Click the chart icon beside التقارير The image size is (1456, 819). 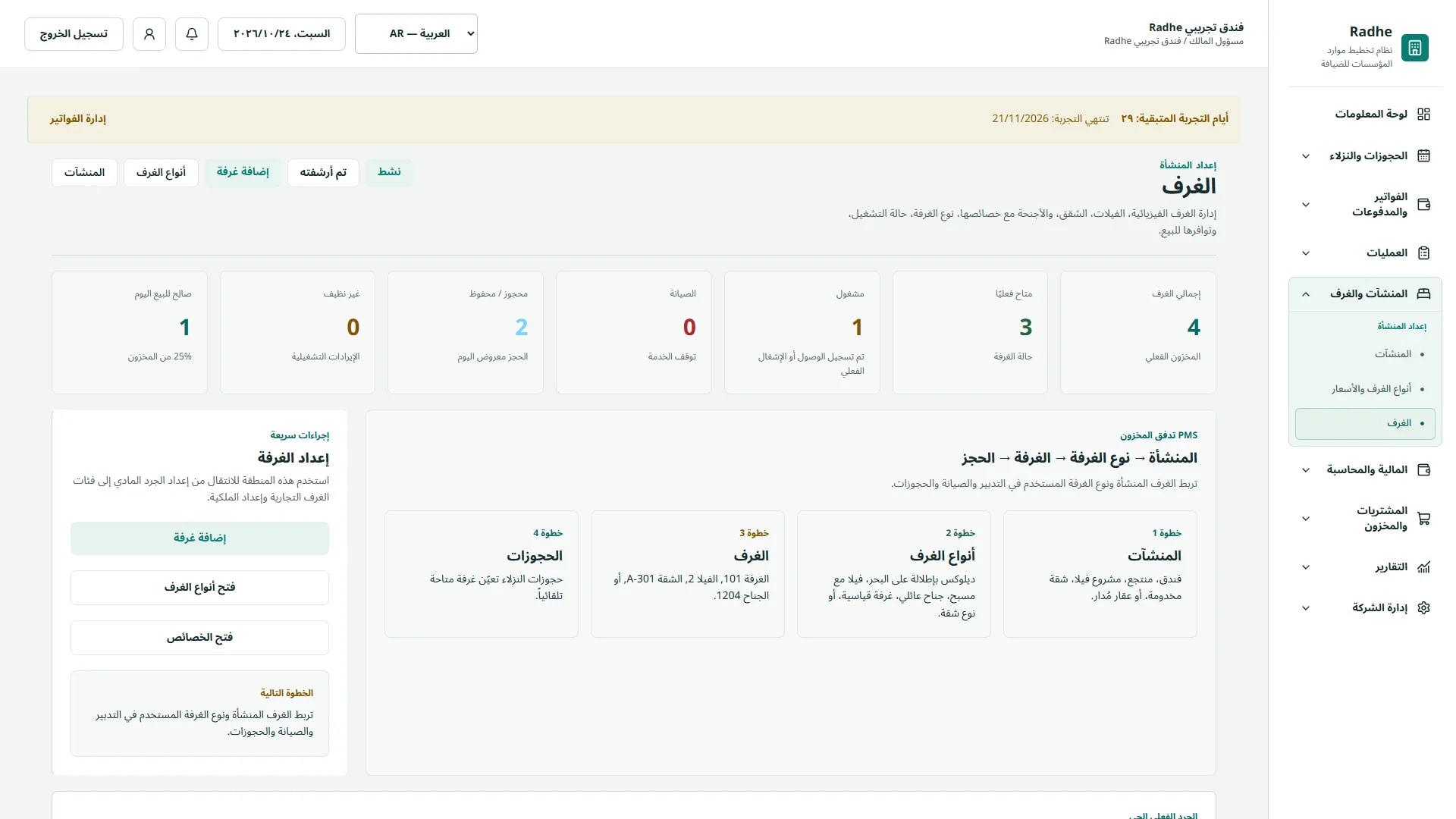(x=1423, y=567)
